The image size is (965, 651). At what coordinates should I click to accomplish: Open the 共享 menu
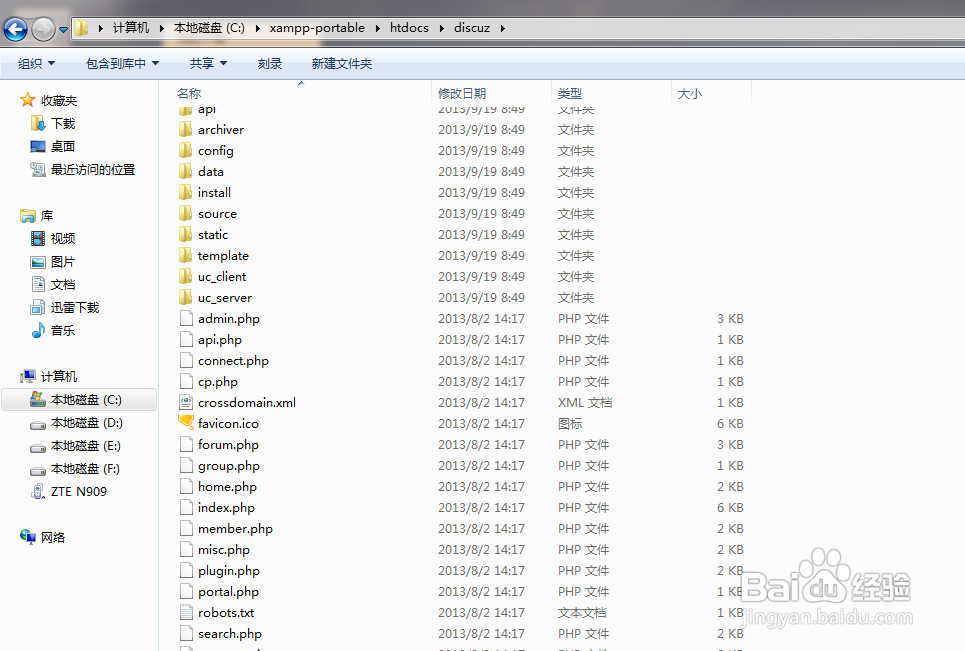209,63
